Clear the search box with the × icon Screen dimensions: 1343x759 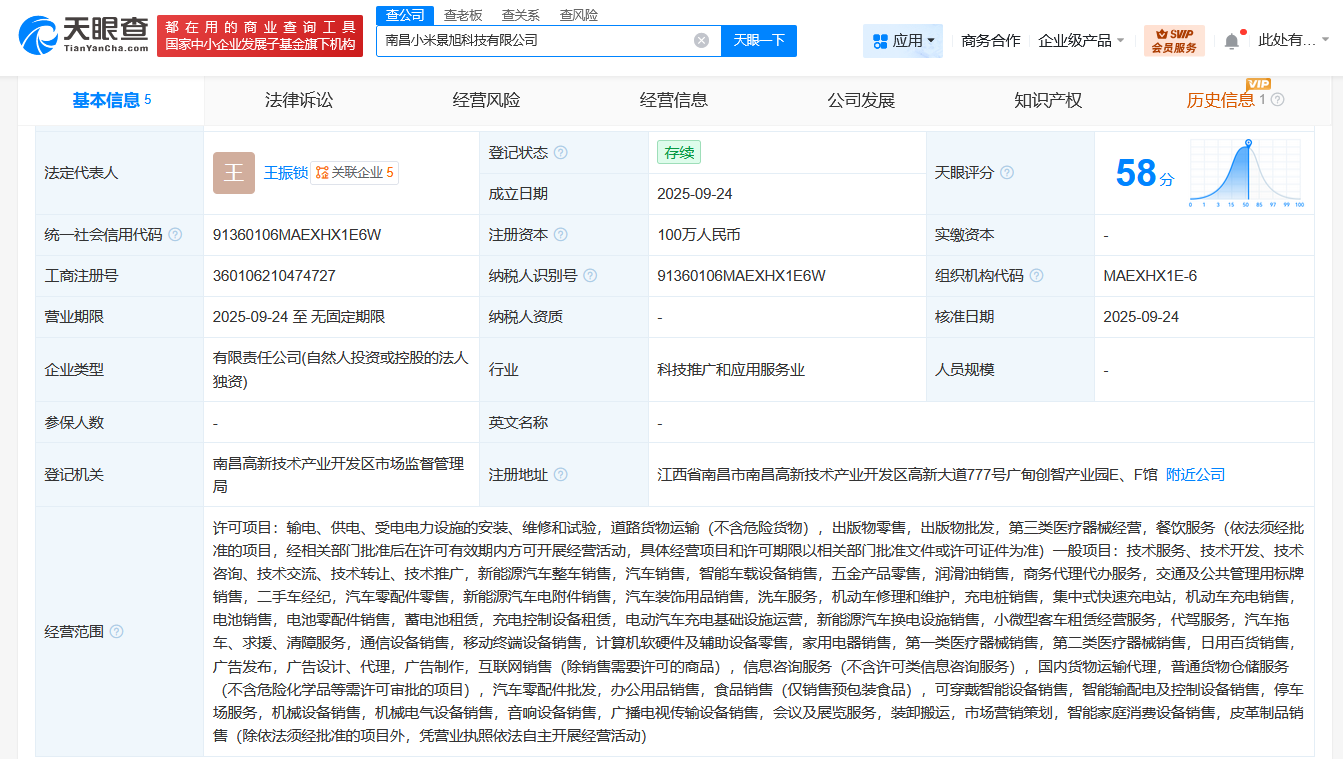click(702, 40)
